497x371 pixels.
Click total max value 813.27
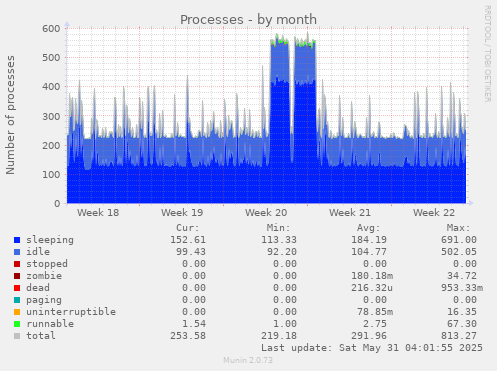pyautogui.click(x=459, y=336)
